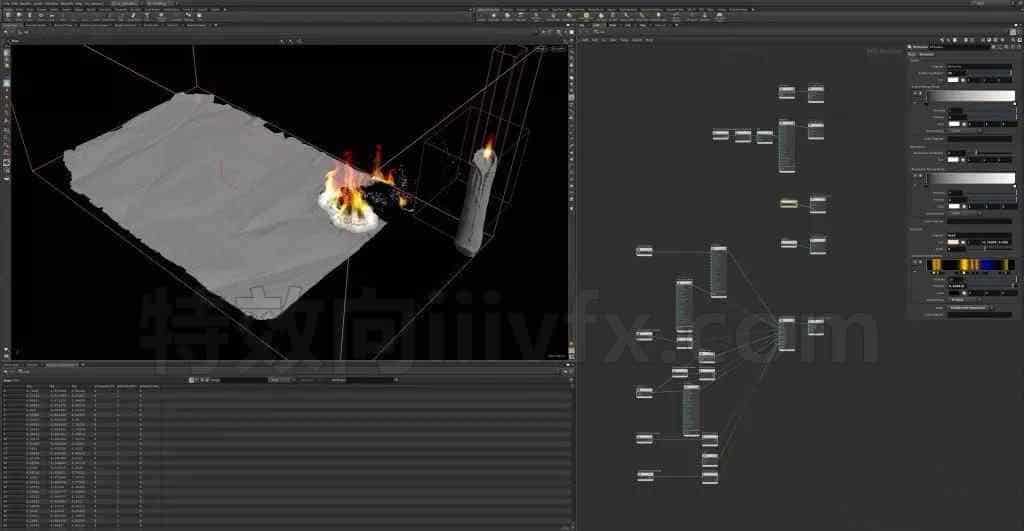Click the first grayscale ramp in parameters
Viewport: 1024px width, 531px height.
pyautogui.click(x=970, y=96)
